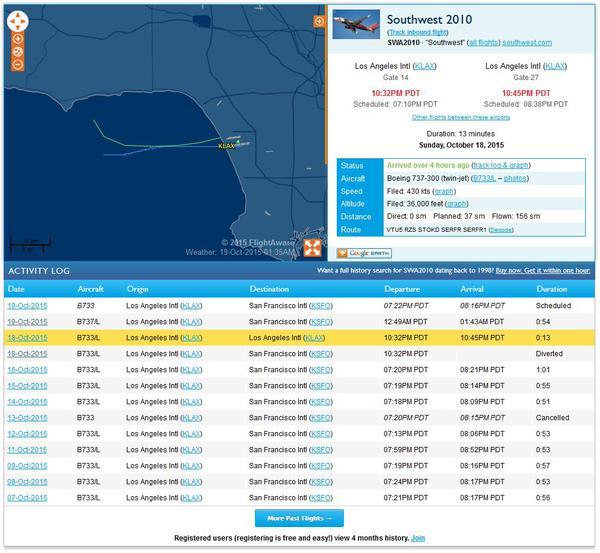Click Buy now full history link
Image resolution: width=600 pixels, height=553 pixels.
(543, 271)
